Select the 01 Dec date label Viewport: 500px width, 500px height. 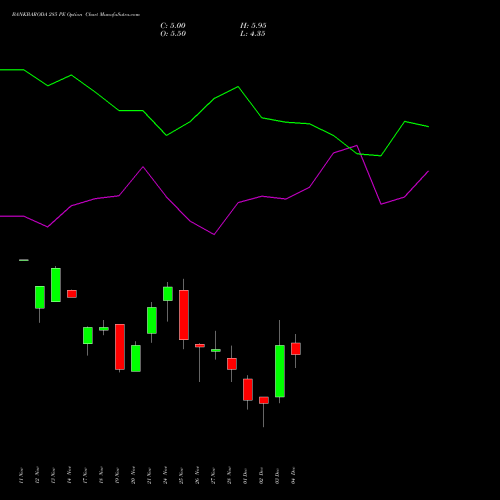click(246, 475)
